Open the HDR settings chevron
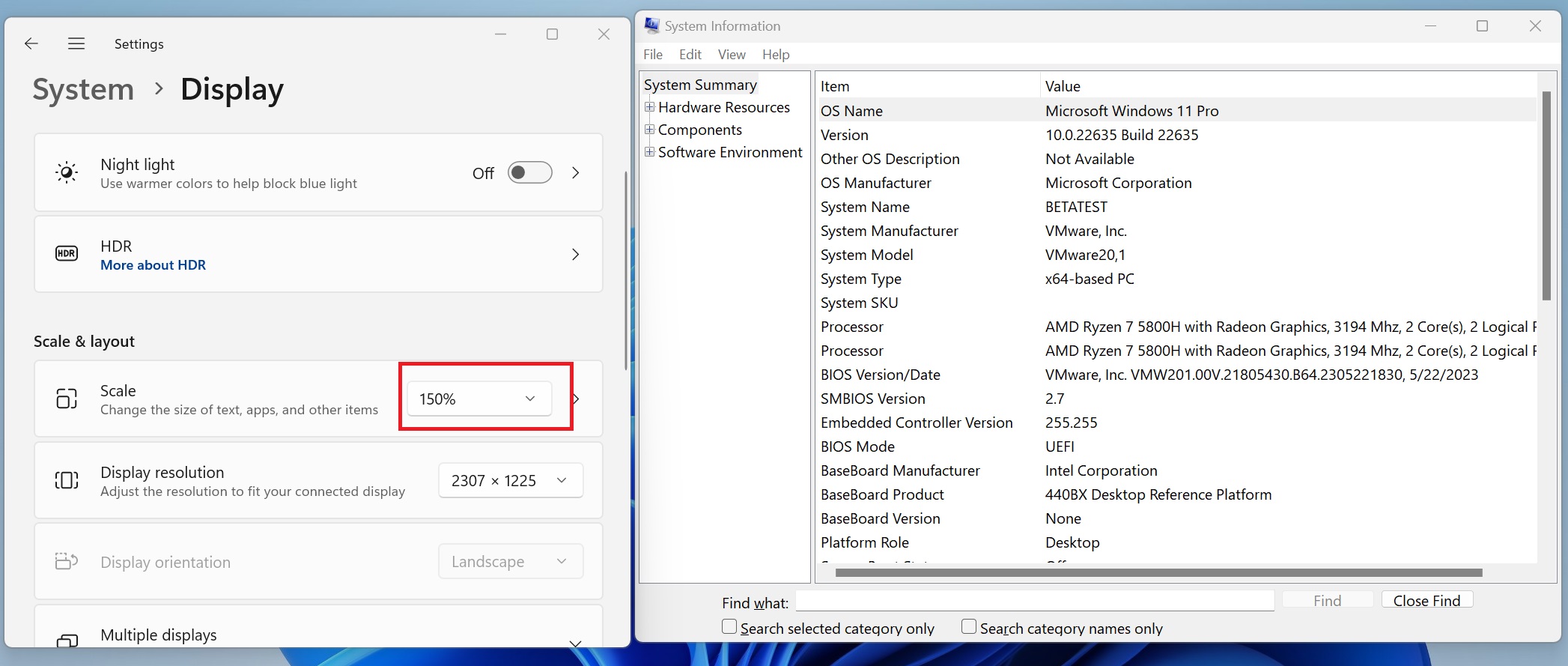This screenshot has height=666, width=1568. 576,254
